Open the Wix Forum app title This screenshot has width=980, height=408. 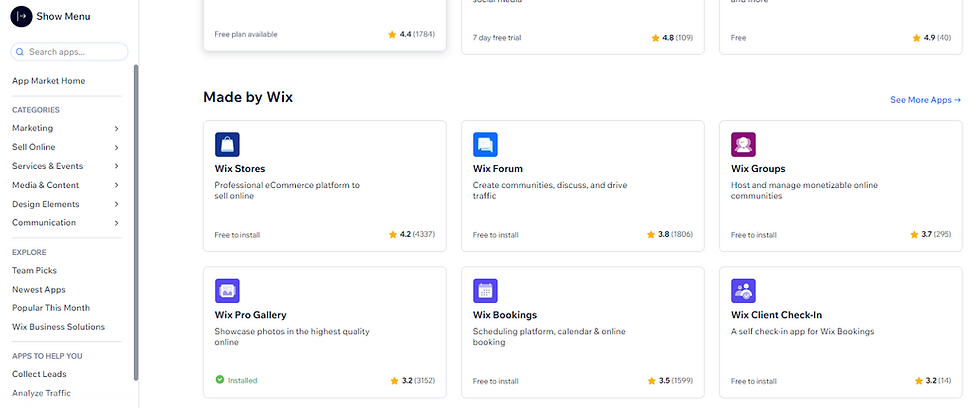coord(498,169)
